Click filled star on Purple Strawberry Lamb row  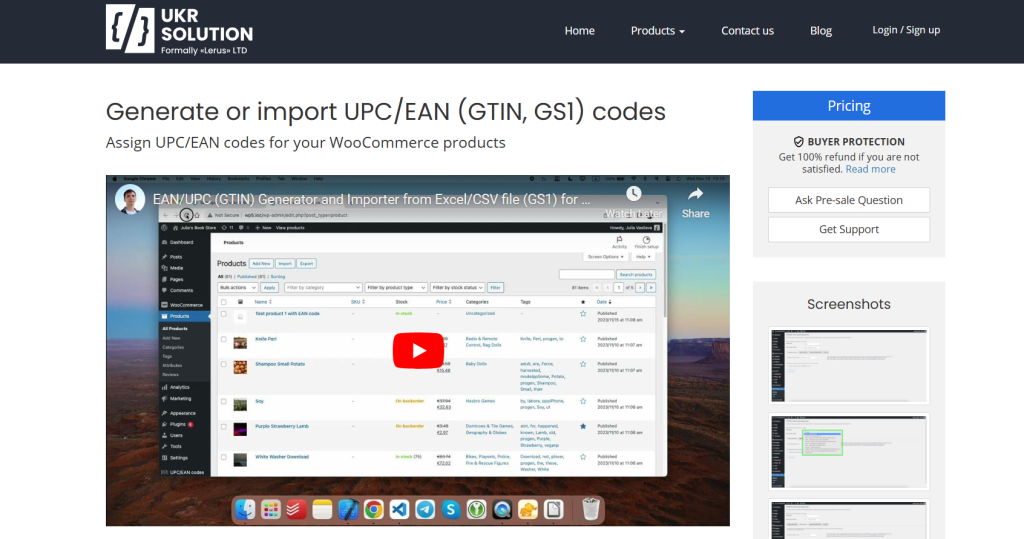[x=583, y=426]
